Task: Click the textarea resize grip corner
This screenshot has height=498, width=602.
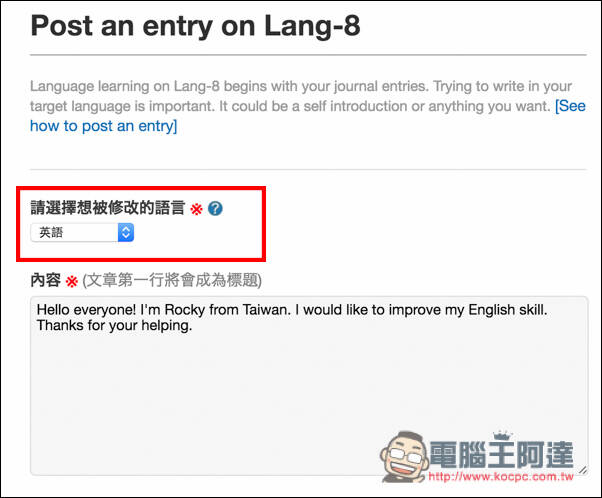Action: click(x=583, y=470)
